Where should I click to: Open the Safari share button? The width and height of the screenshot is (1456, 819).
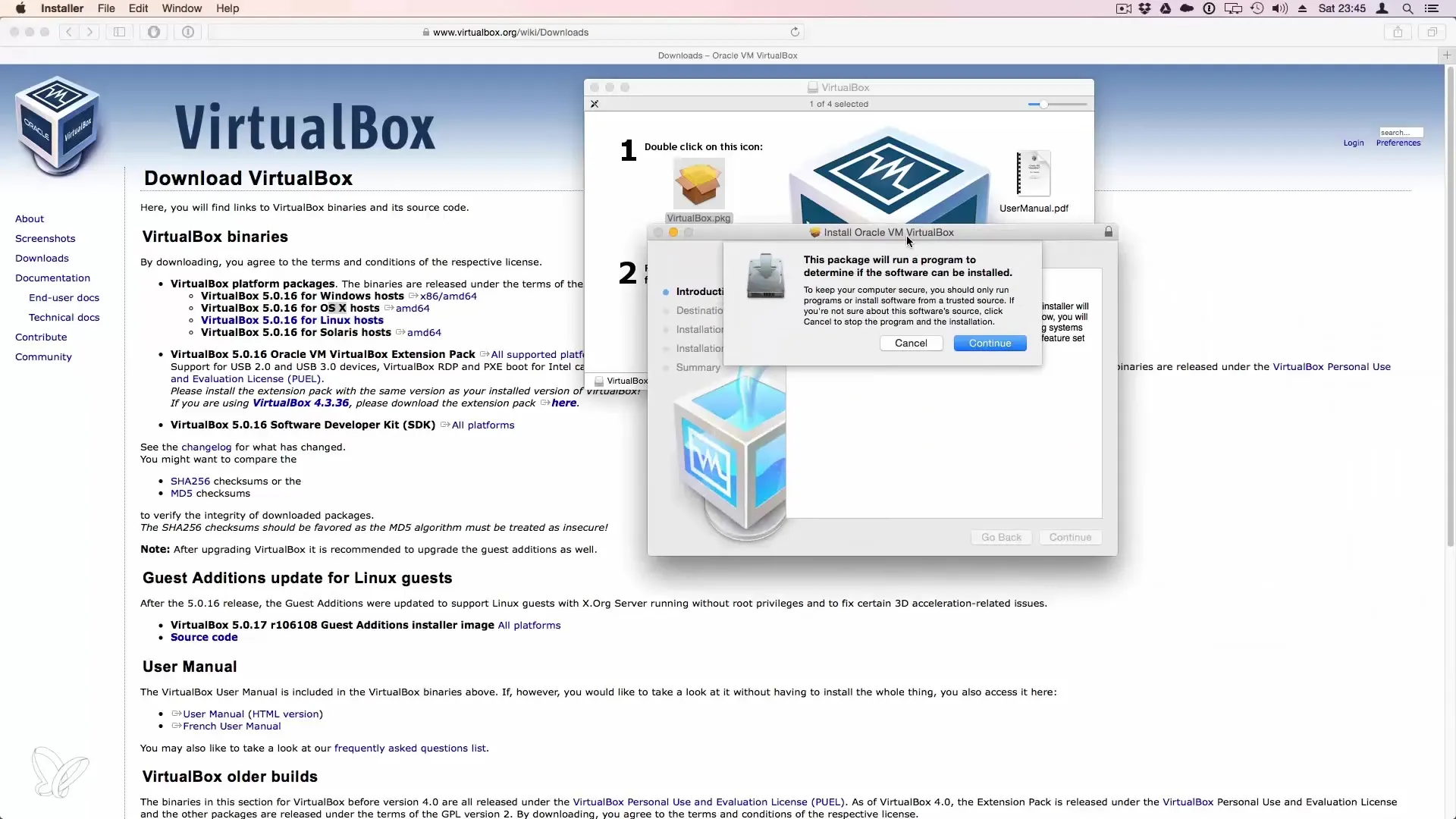pos(1398,32)
